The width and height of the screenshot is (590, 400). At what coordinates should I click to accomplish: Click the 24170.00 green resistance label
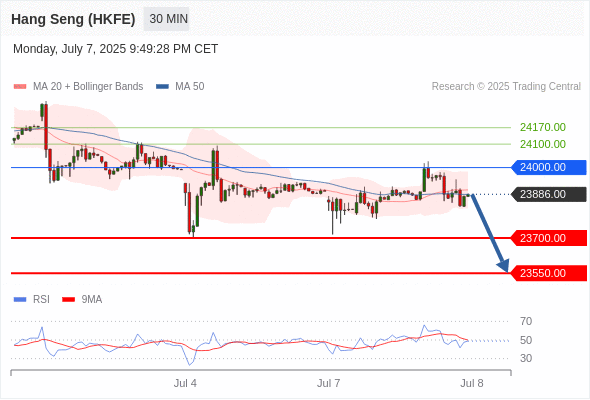(x=543, y=127)
